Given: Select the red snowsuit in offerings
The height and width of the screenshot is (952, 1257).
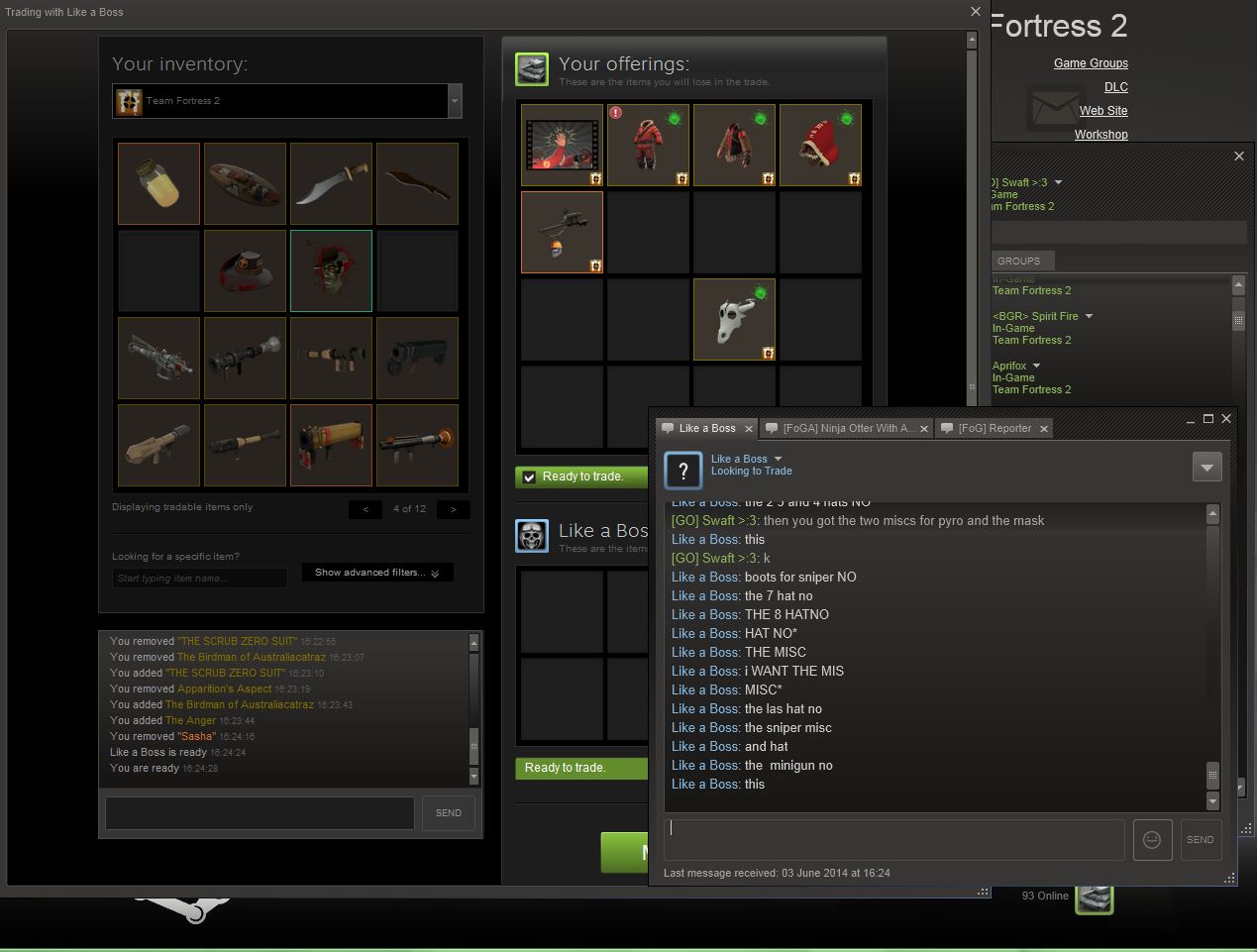Looking at the screenshot, I should (648, 145).
